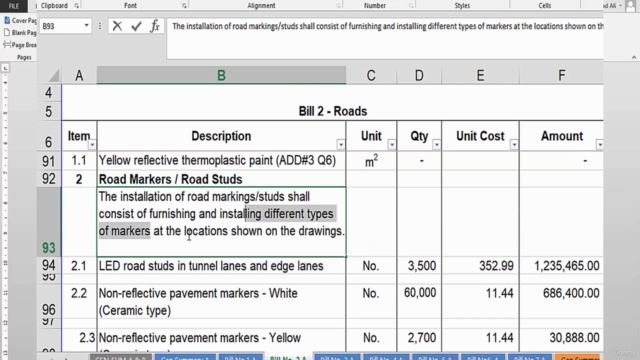Select row 5 header
The height and width of the screenshot is (360, 640).
point(49,111)
